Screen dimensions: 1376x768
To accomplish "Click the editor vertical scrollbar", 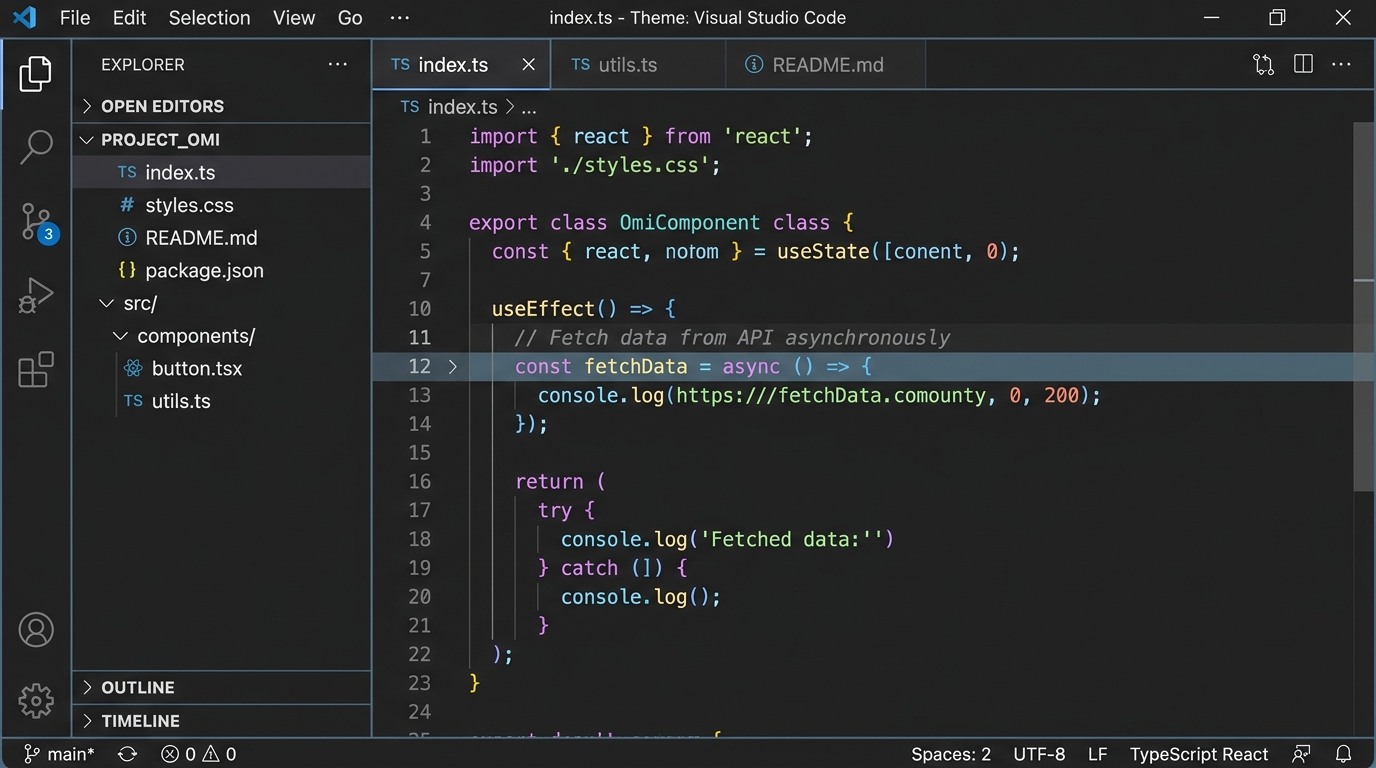I will pyautogui.click(x=1364, y=305).
